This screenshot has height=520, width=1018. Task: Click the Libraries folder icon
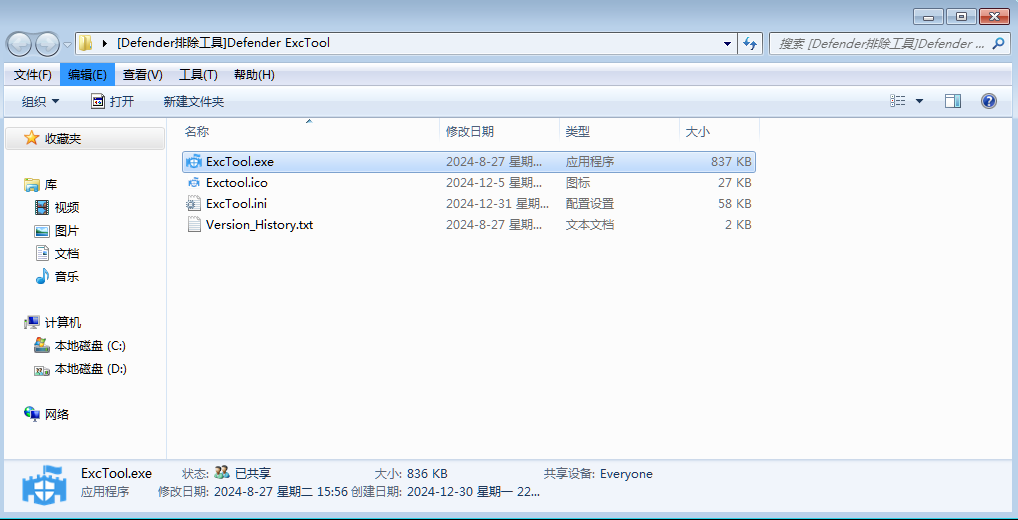coord(32,185)
